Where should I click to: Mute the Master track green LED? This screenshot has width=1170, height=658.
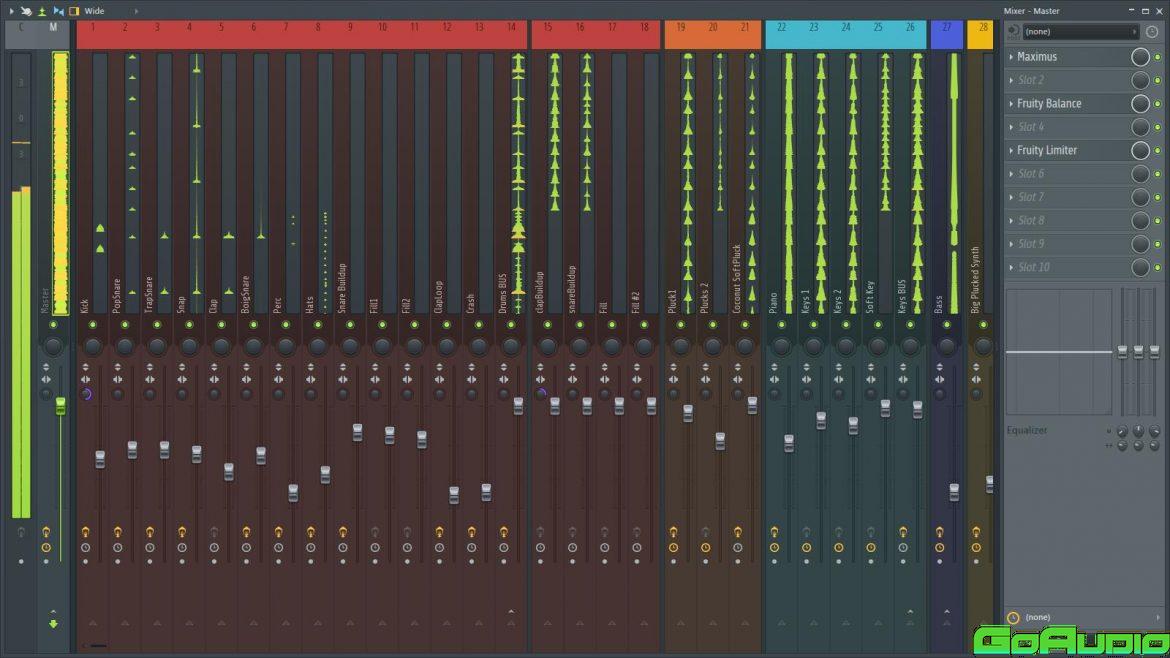click(x=53, y=325)
